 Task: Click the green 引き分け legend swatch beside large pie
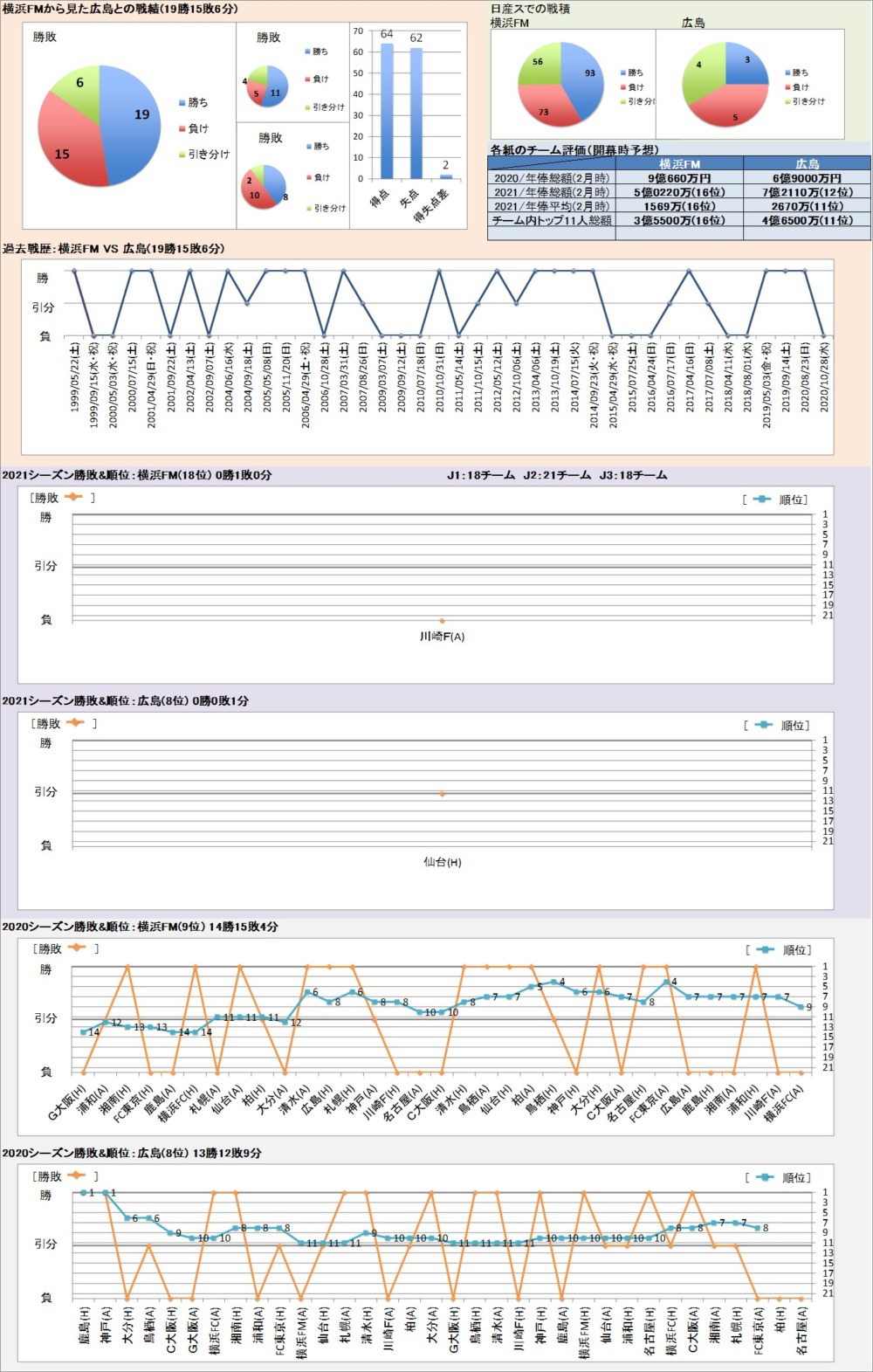182,155
